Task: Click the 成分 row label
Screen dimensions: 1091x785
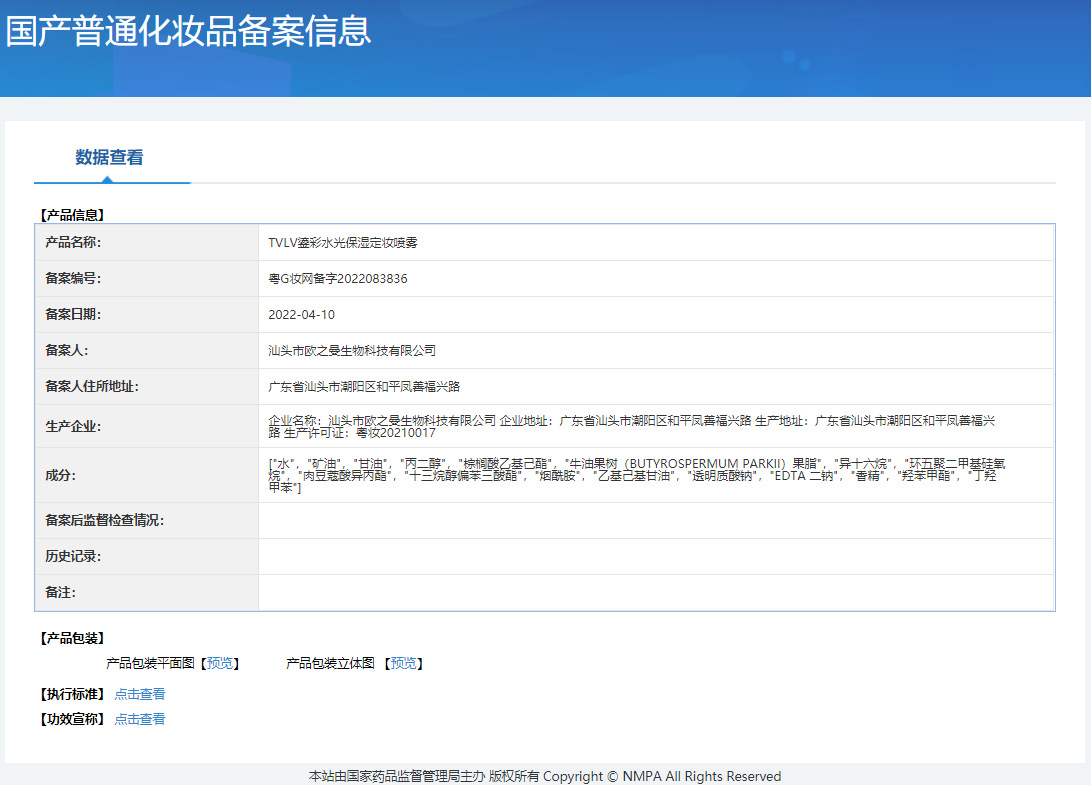Action: coord(61,475)
